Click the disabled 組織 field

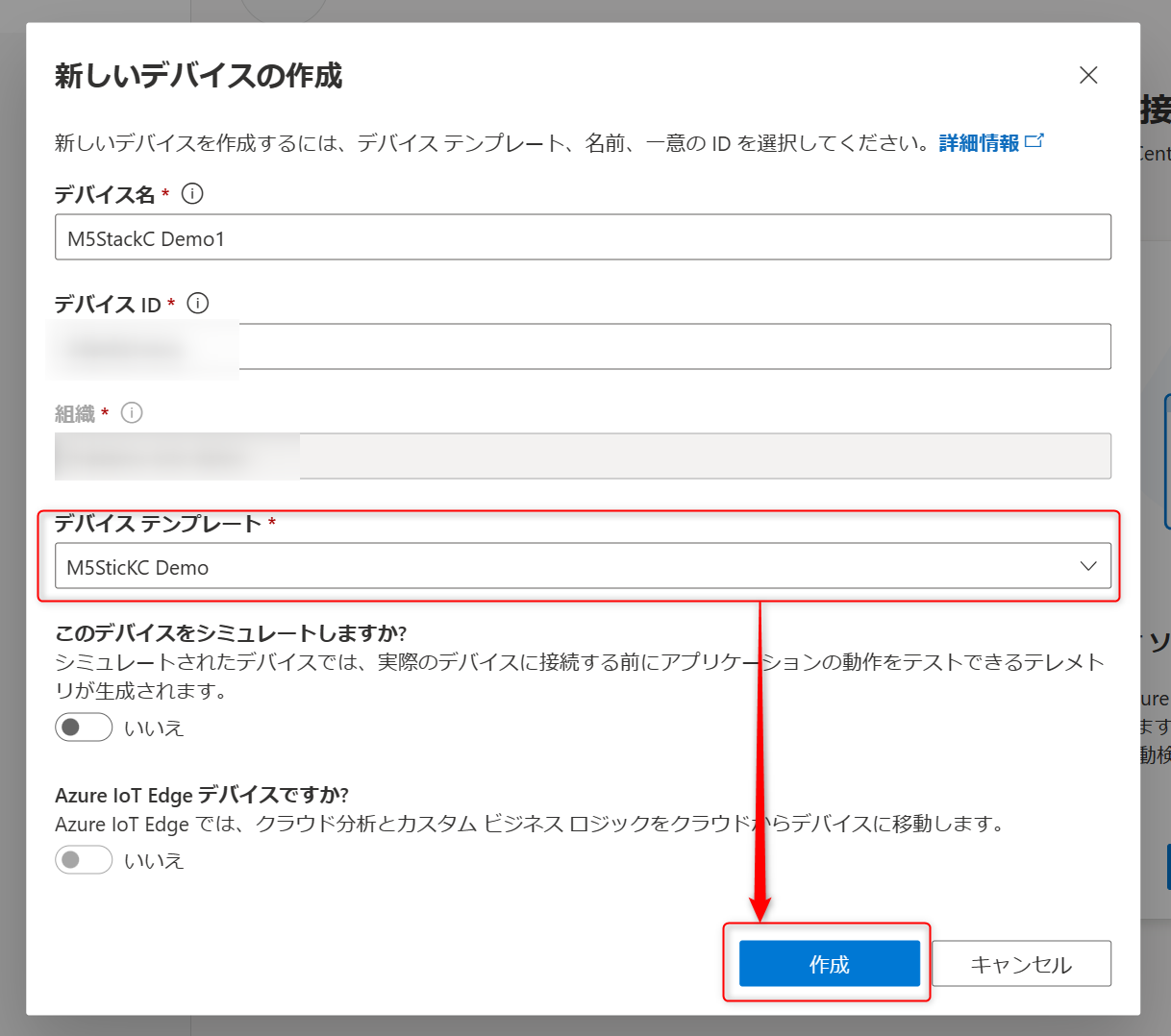pyautogui.click(x=583, y=456)
